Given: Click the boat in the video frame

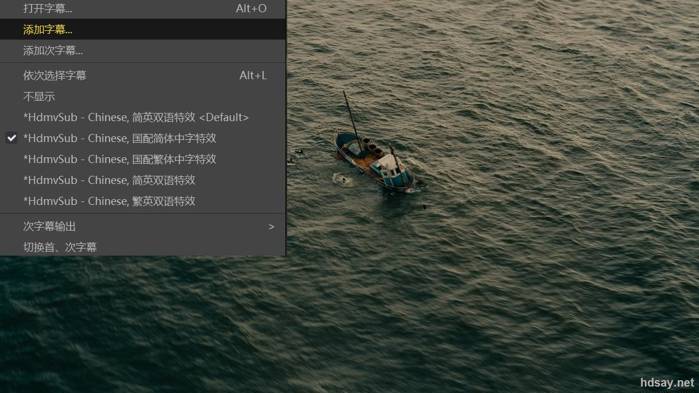Looking at the screenshot, I should 375,163.
